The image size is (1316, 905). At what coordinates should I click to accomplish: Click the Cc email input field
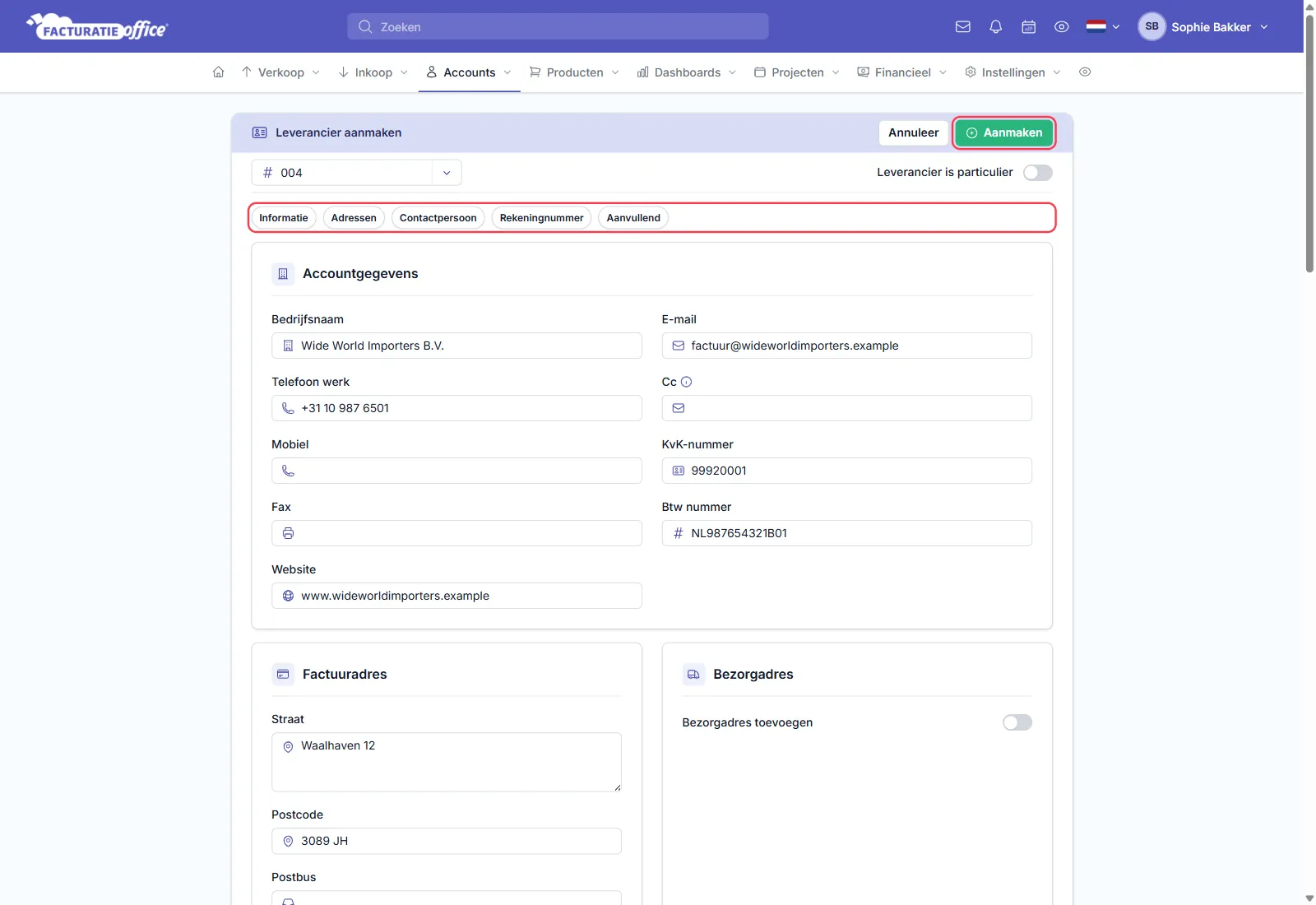(846, 408)
